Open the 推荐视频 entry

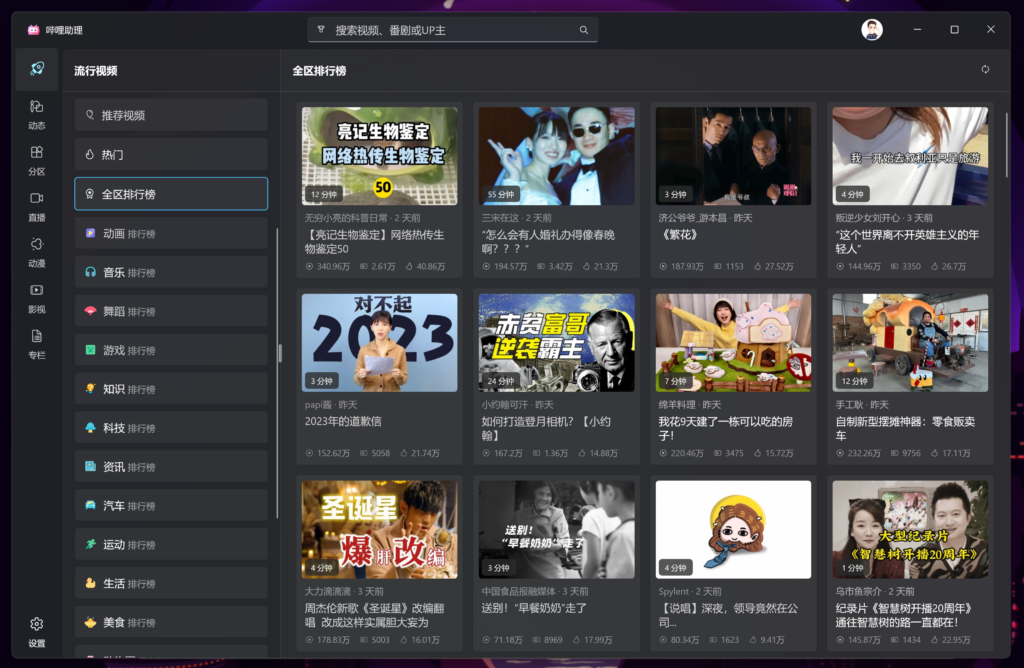point(170,115)
